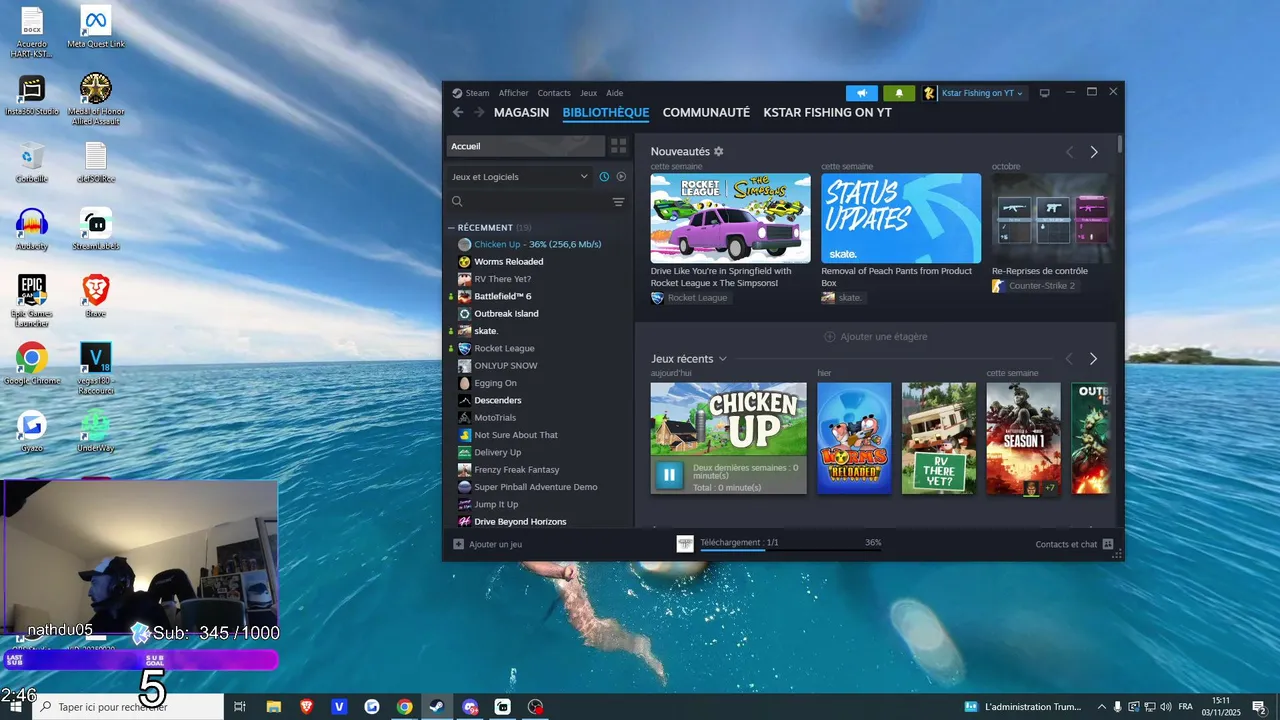Select Chicken Up in the game list
The image size is (1280, 720).
pos(540,244)
